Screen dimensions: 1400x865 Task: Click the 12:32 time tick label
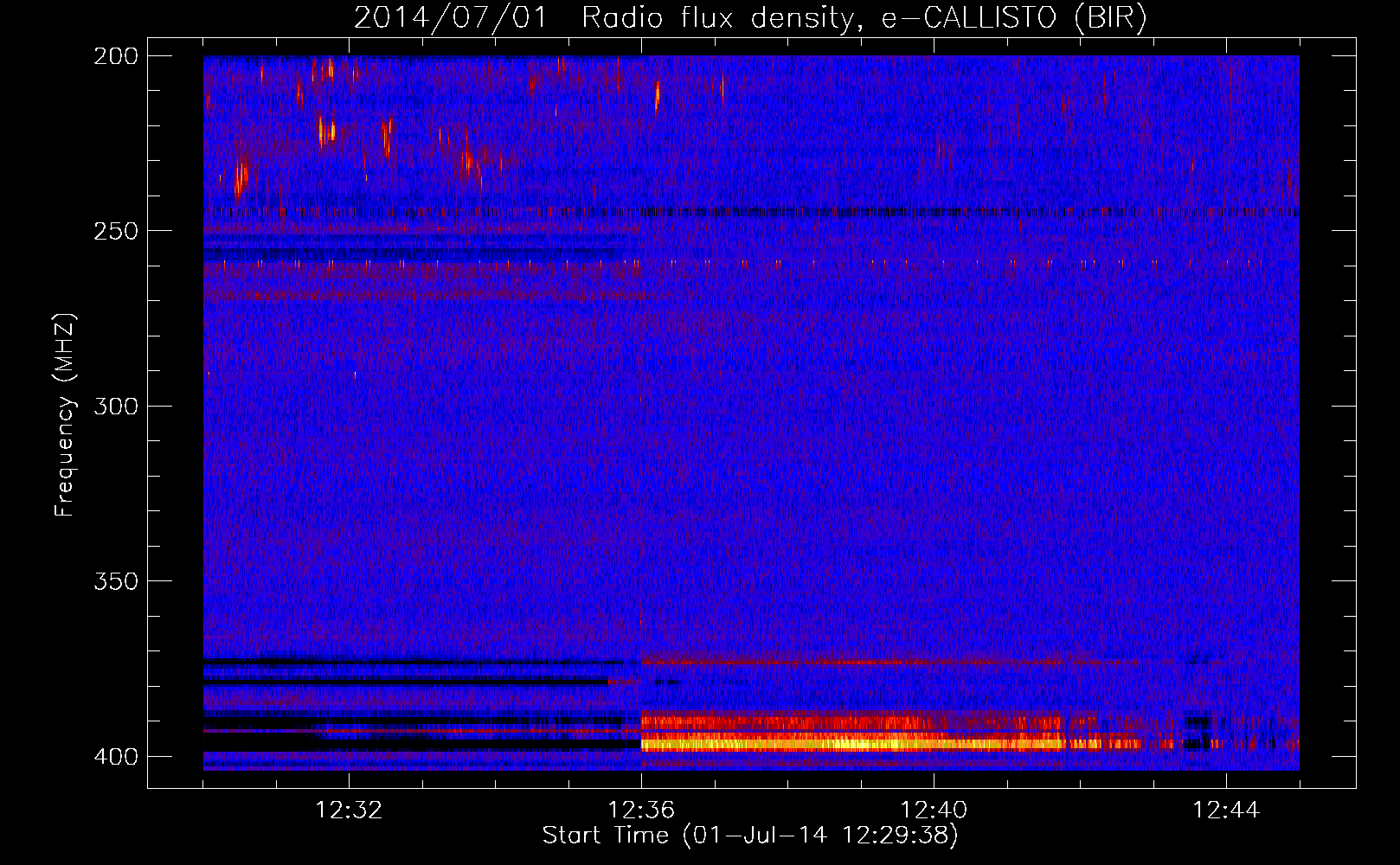point(349,811)
